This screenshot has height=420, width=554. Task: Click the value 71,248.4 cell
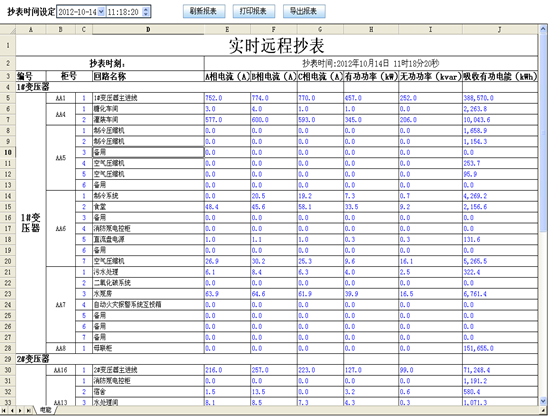coord(500,370)
